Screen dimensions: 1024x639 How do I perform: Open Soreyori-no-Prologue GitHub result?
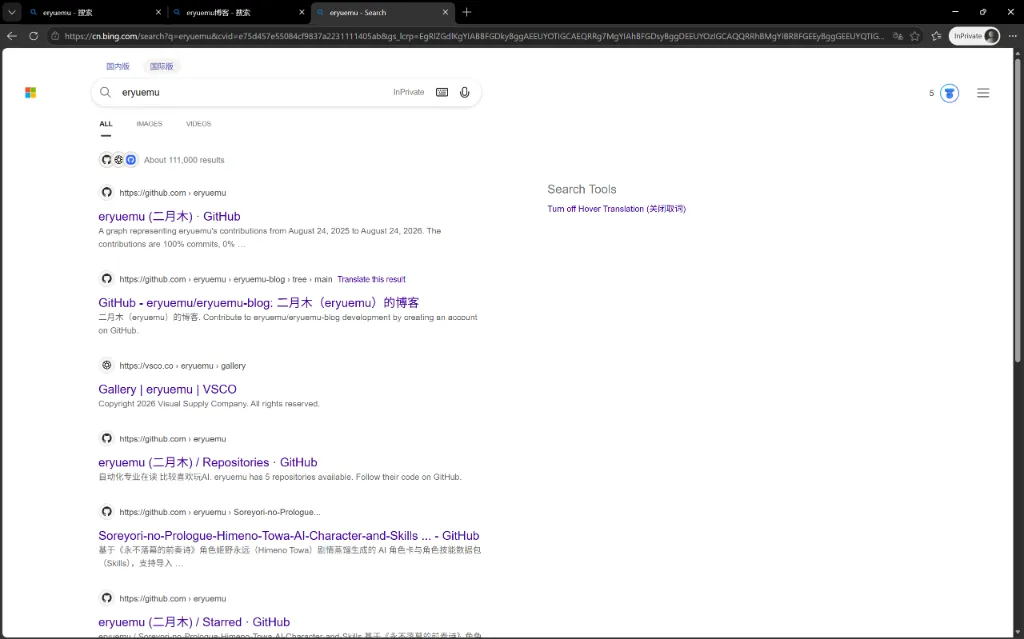(x=289, y=535)
